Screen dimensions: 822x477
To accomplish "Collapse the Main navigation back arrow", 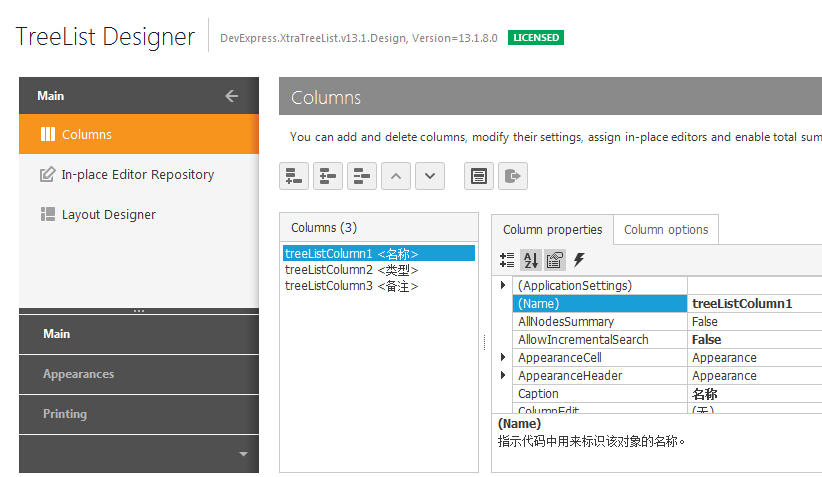I will point(231,96).
